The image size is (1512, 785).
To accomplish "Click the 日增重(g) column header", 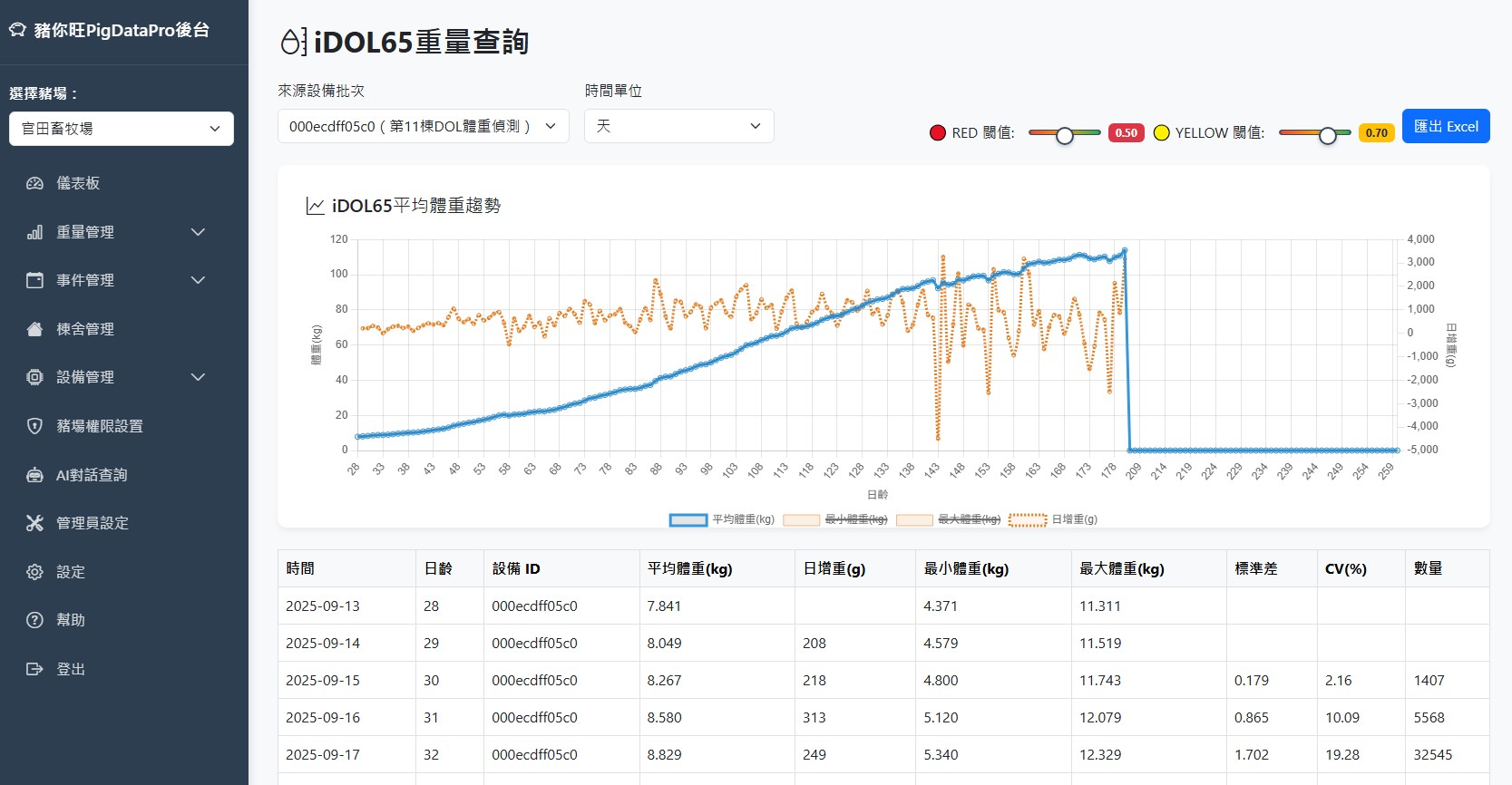I will tap(855, 568).
